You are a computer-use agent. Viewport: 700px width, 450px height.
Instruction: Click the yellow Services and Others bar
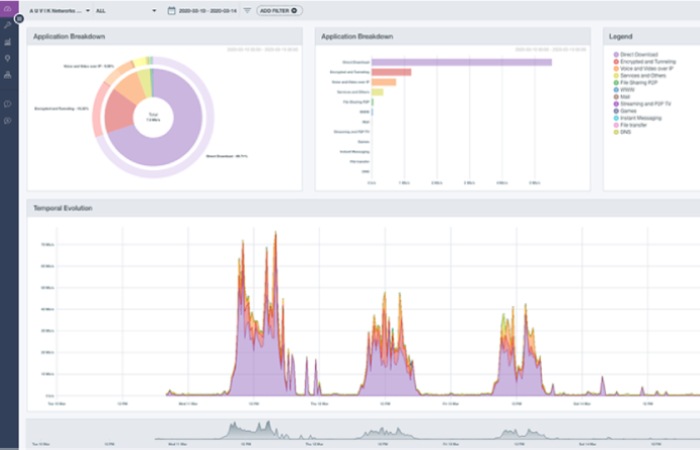tap(378, 92)
